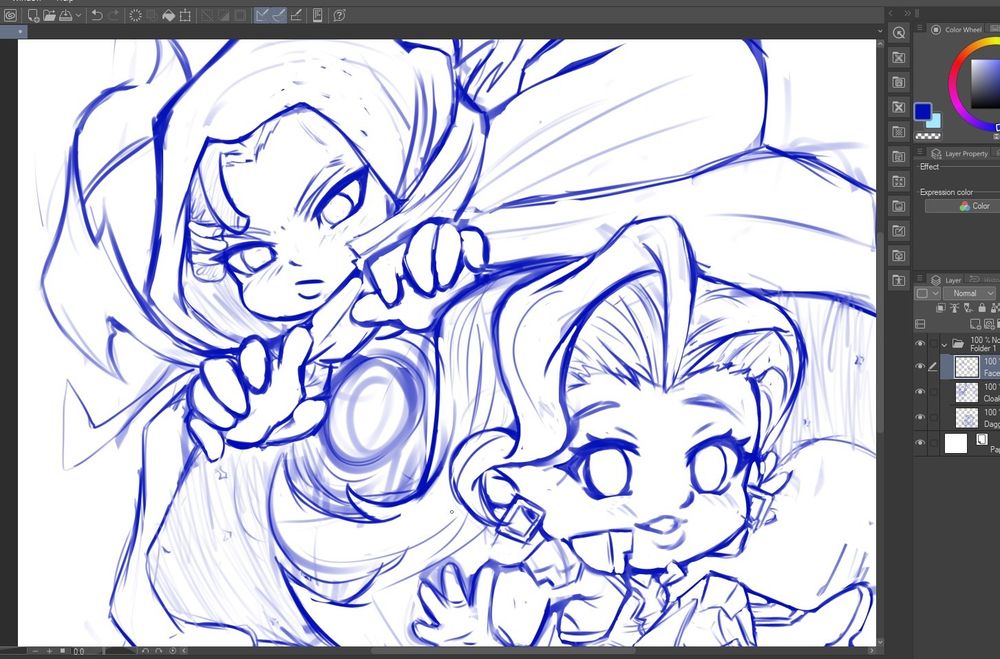Screen dimensions: 1000x659
Task: Open Clip Studio launcher icon
Action: point(10,15)
